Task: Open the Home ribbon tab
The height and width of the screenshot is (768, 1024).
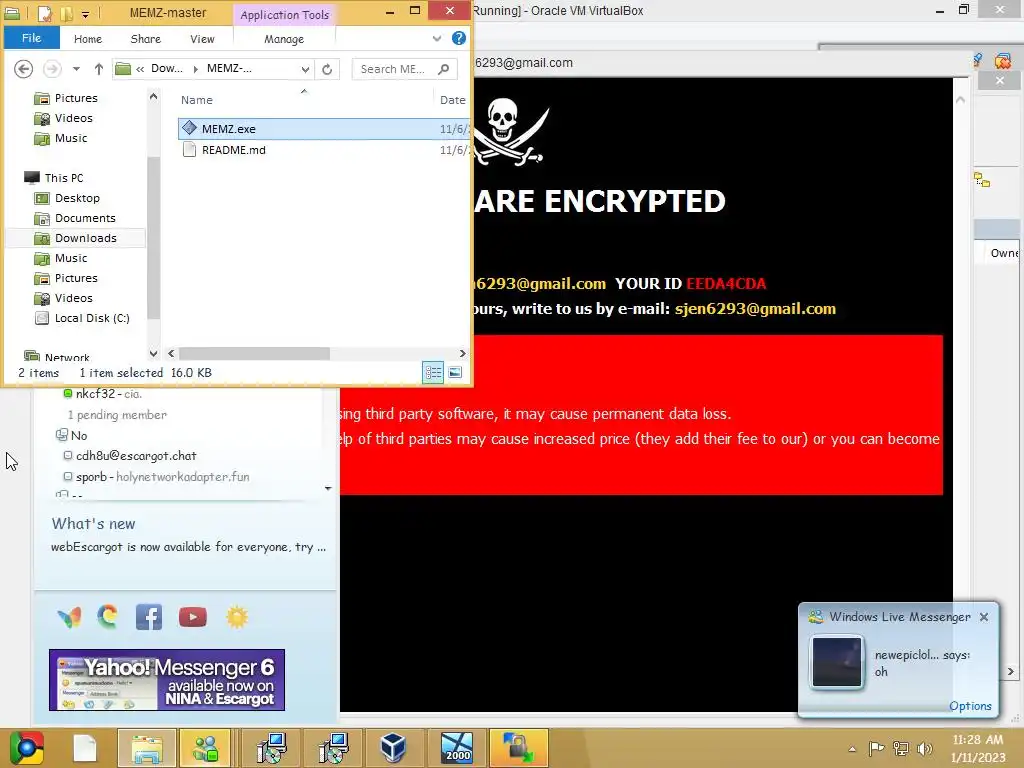Action: 88,39
